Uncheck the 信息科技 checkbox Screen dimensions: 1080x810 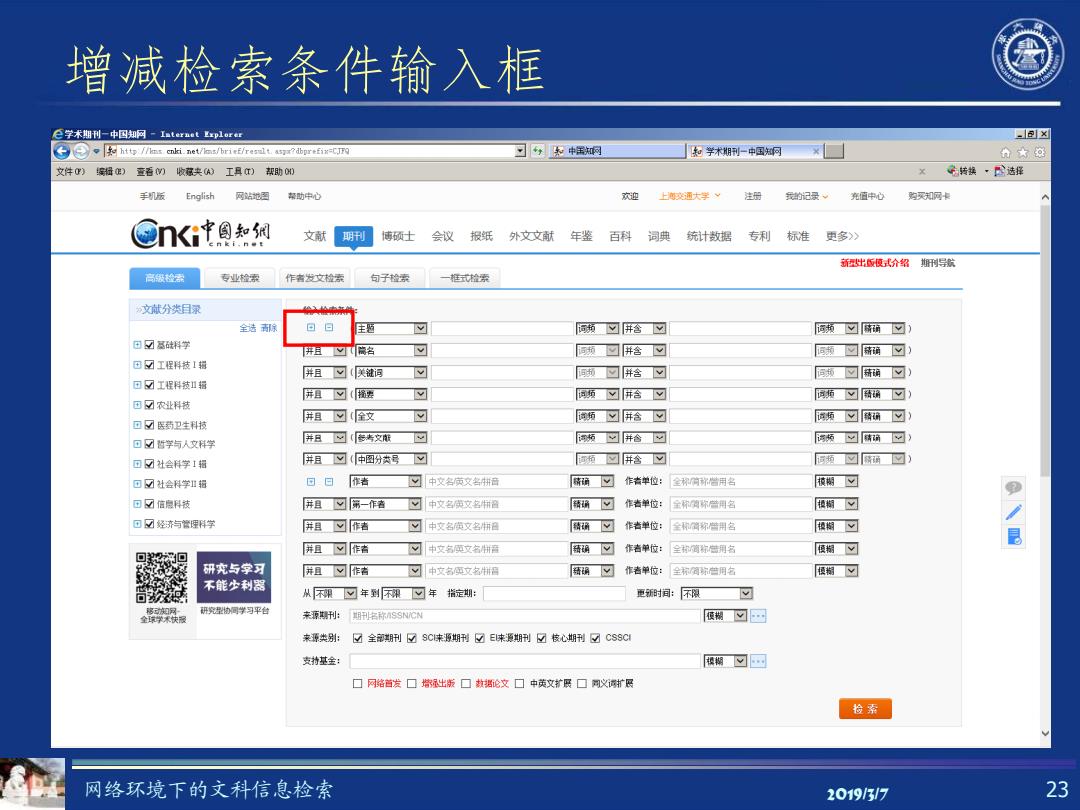(x=149, y=504)
